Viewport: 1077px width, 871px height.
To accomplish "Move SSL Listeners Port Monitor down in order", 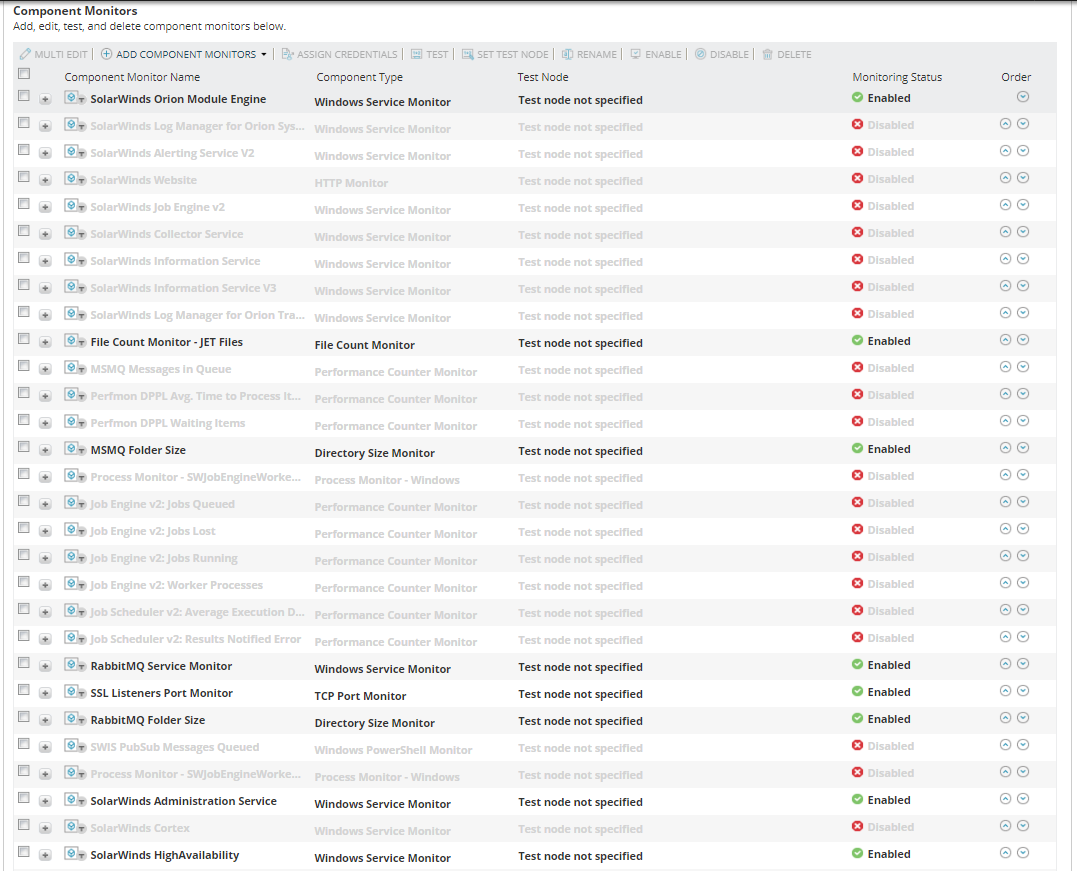I will (x=1023, y=691).
